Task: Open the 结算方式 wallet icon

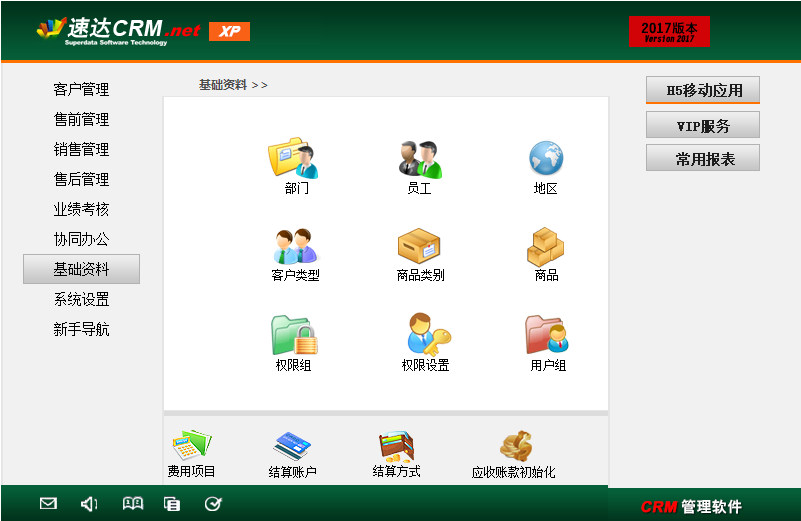Action: [396, 446]
